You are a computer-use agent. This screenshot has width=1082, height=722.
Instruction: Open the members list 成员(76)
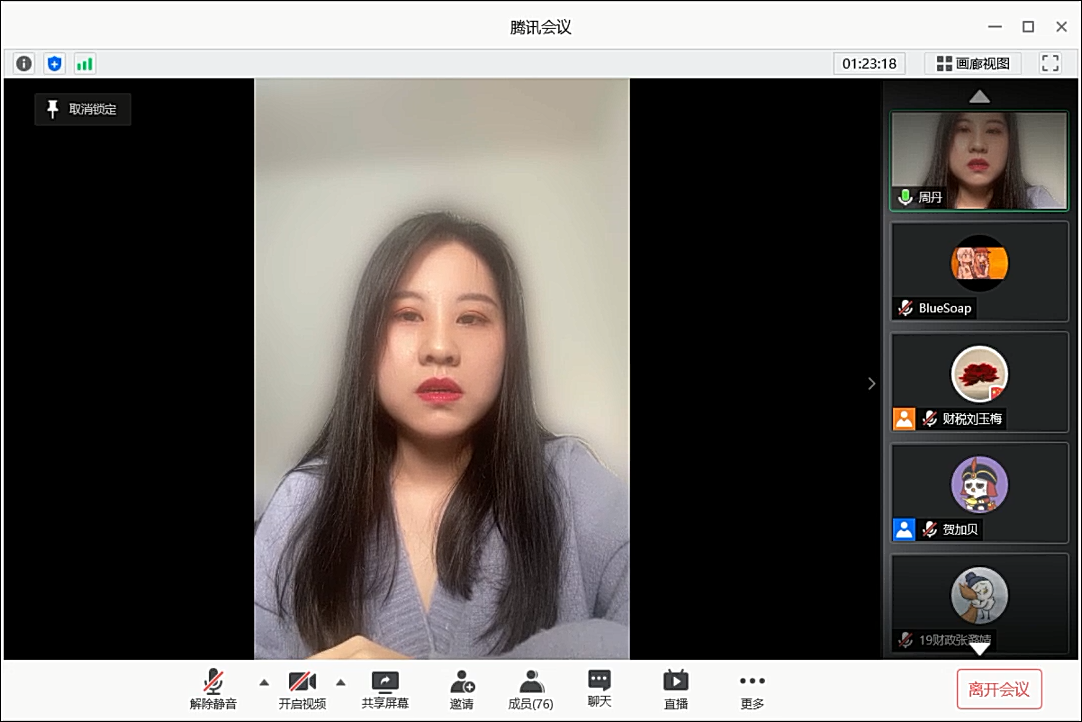click(x=531, y=690)
